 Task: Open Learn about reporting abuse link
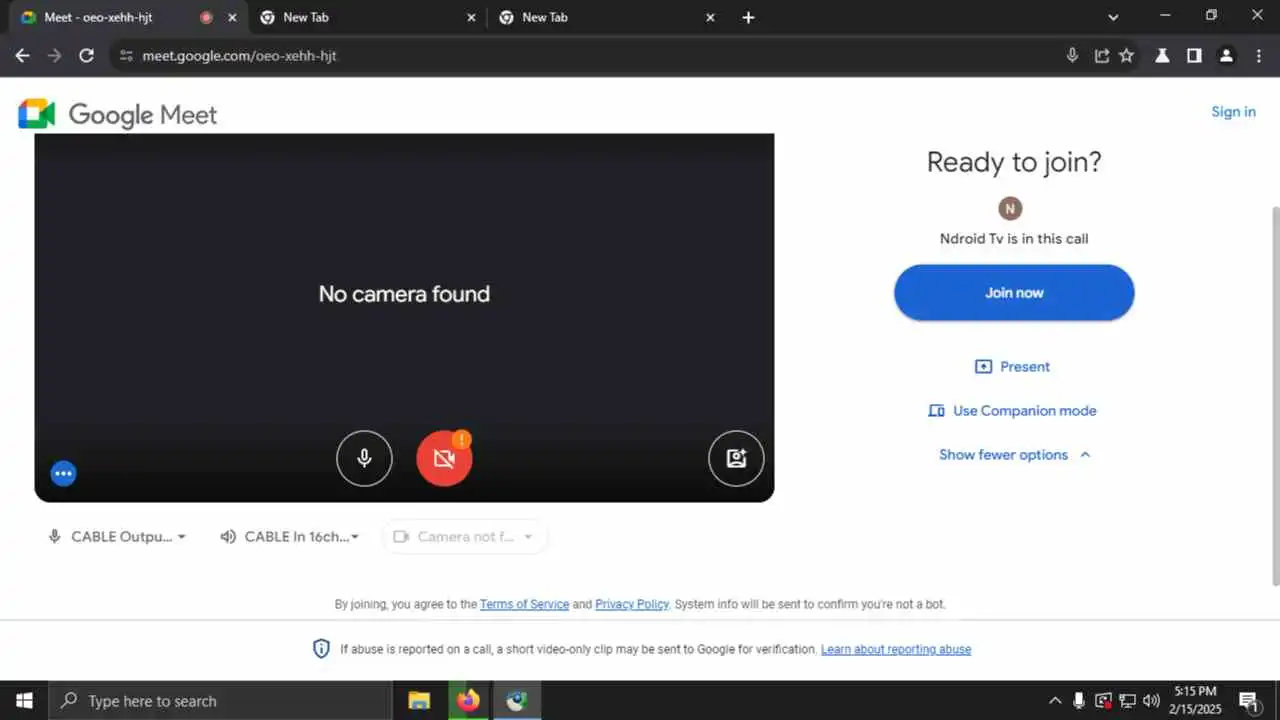pos(896,649)
